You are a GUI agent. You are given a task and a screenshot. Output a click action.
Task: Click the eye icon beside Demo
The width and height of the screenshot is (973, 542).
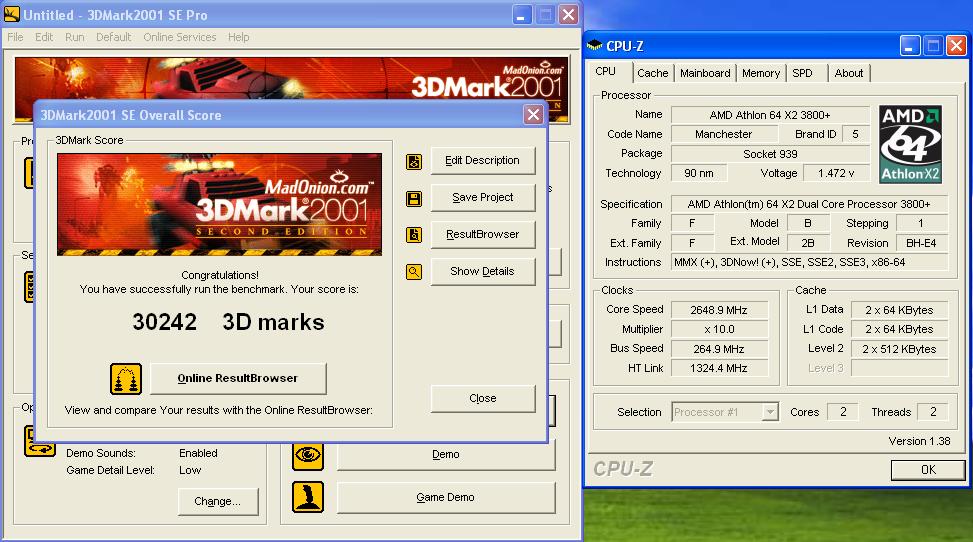coord(308,455)
